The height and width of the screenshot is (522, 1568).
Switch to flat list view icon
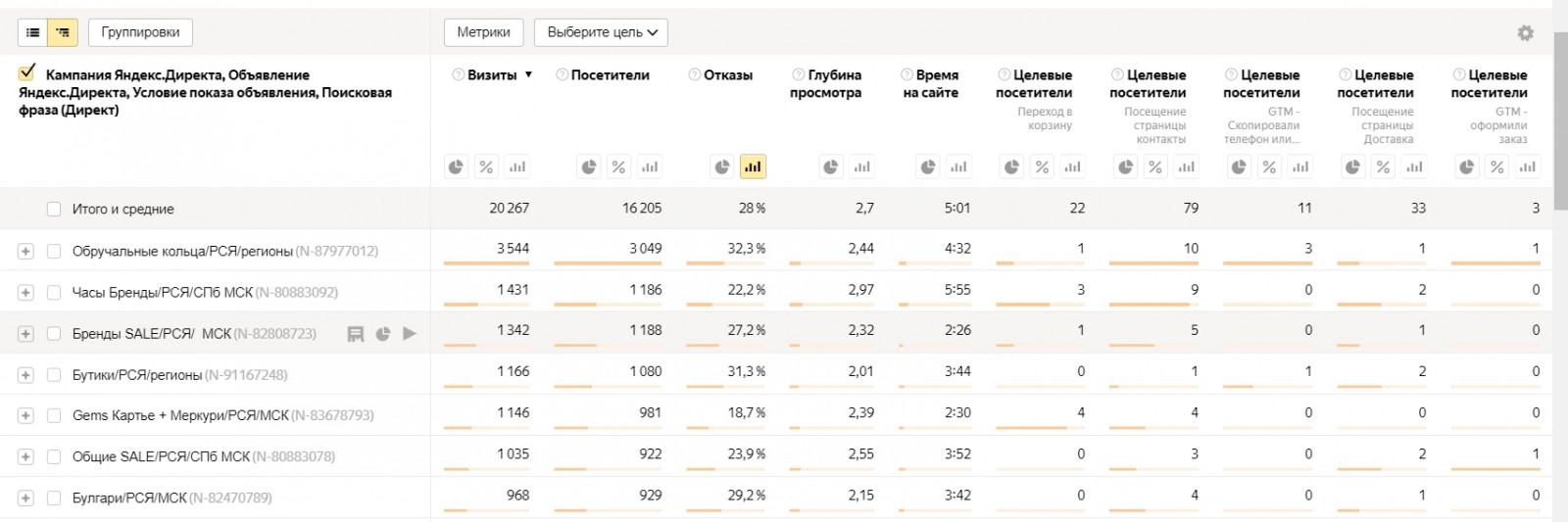point(33,32)
